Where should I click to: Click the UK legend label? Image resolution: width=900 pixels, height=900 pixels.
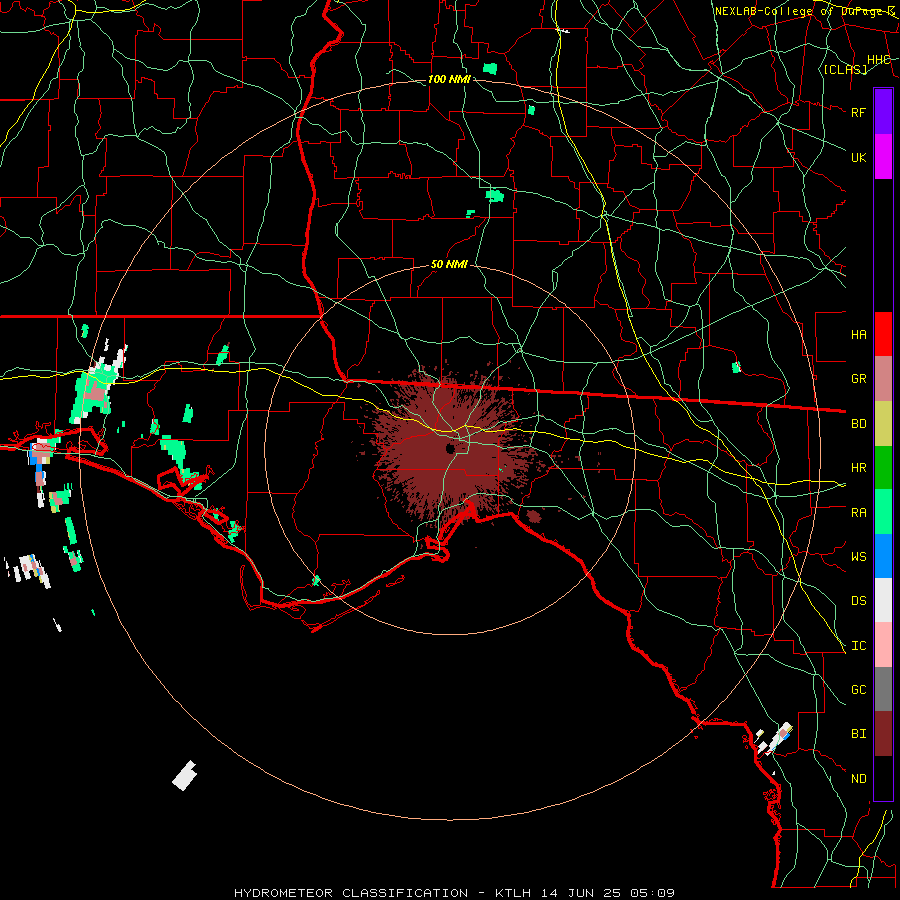coord(858,157)
